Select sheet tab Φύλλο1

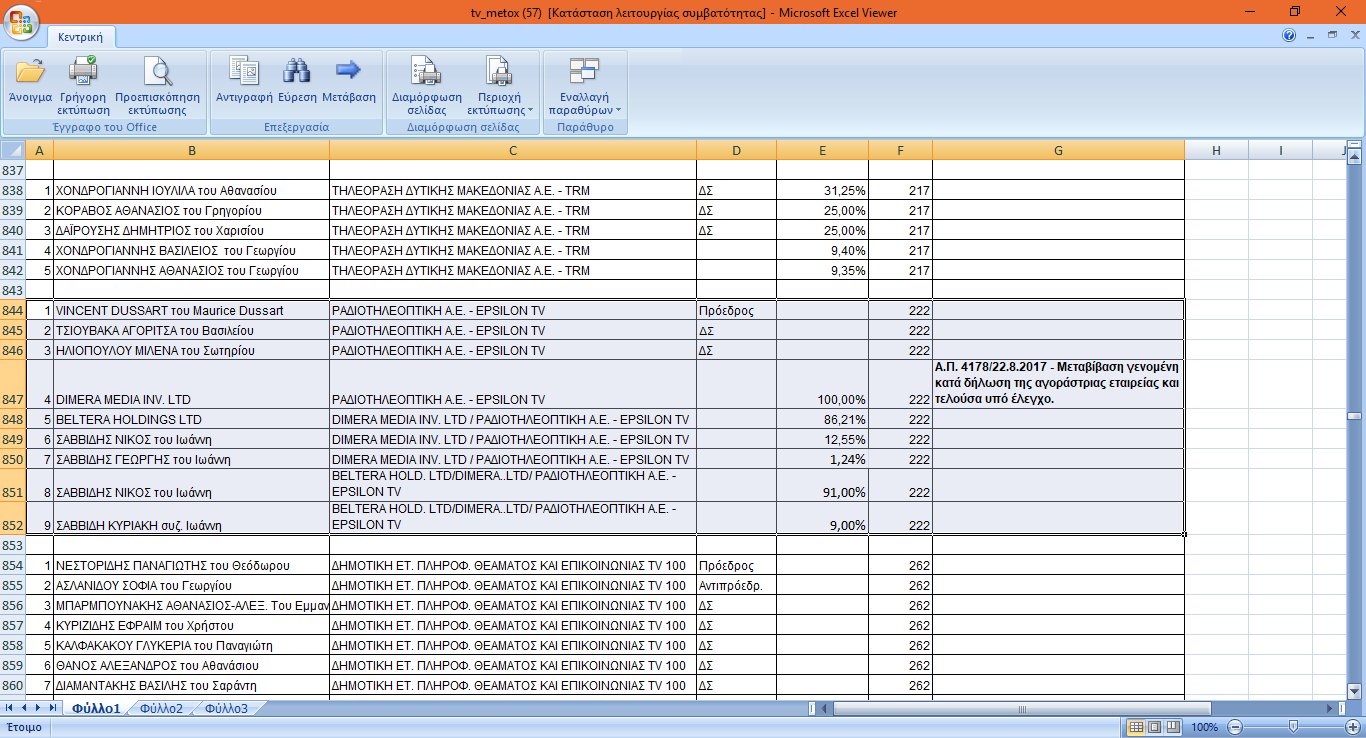click(x=95, y=708)
